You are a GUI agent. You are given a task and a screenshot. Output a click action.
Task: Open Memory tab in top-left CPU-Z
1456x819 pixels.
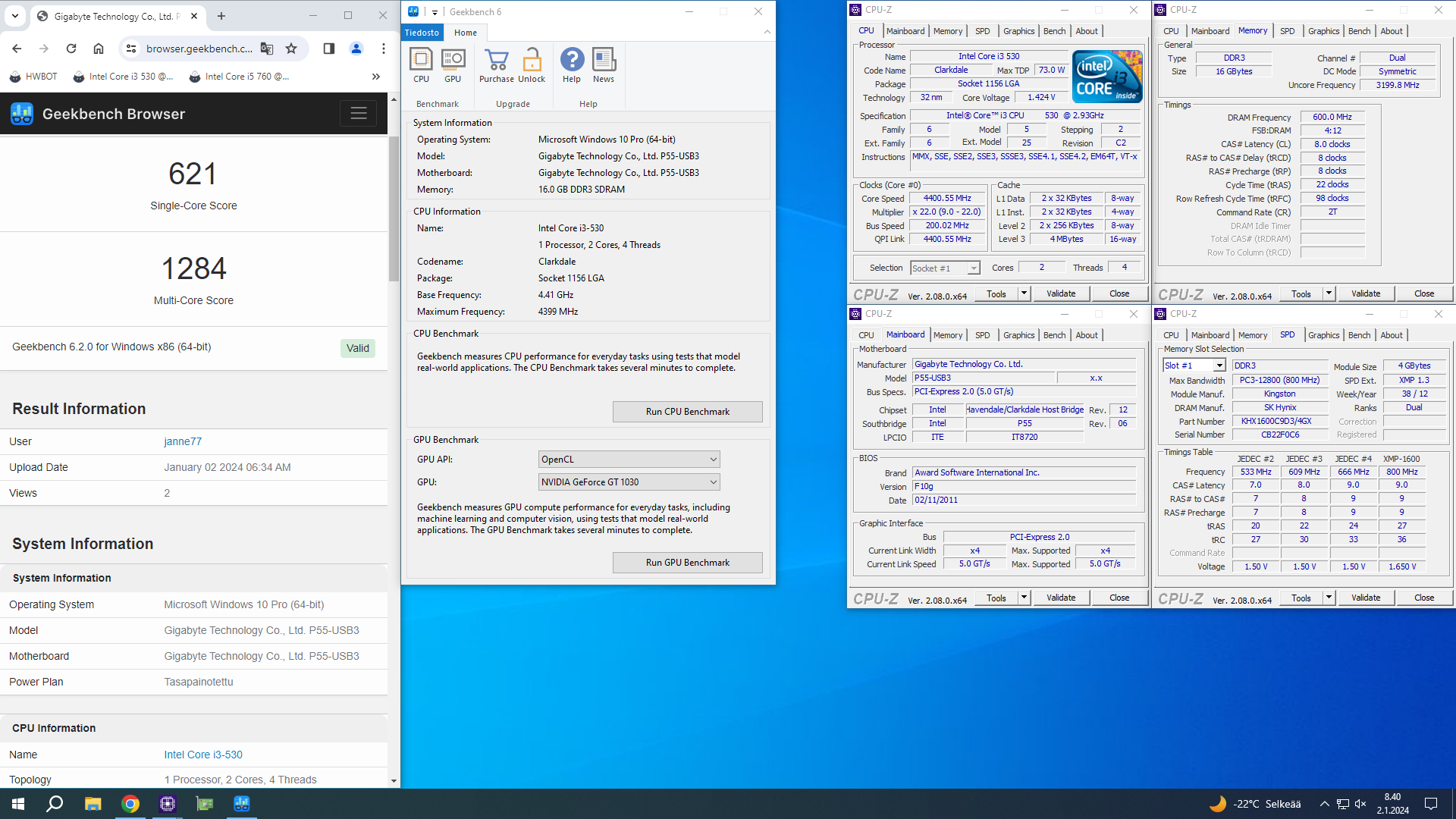coord(947,31)
